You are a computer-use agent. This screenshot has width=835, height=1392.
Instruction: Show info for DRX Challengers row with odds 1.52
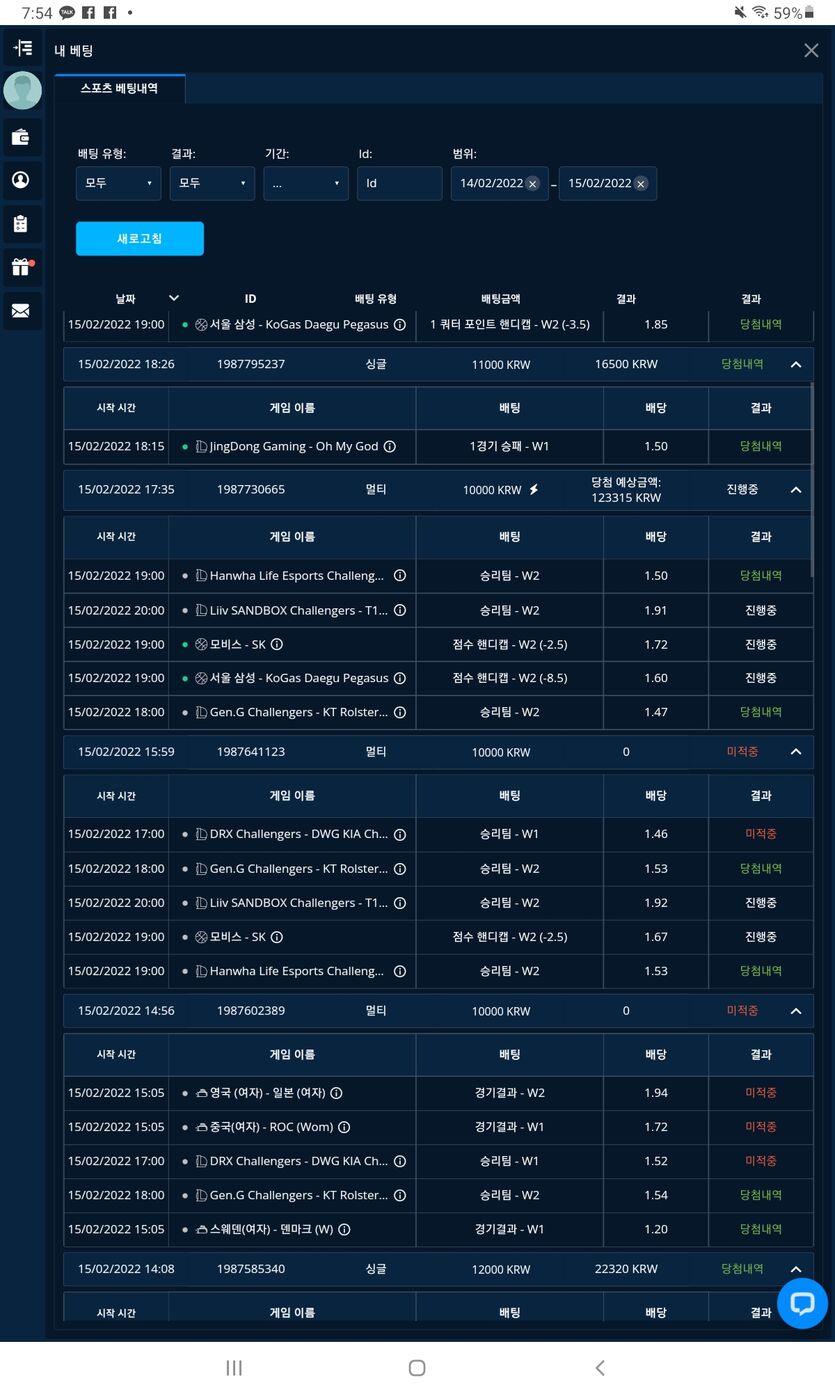tap(399, 1161)
